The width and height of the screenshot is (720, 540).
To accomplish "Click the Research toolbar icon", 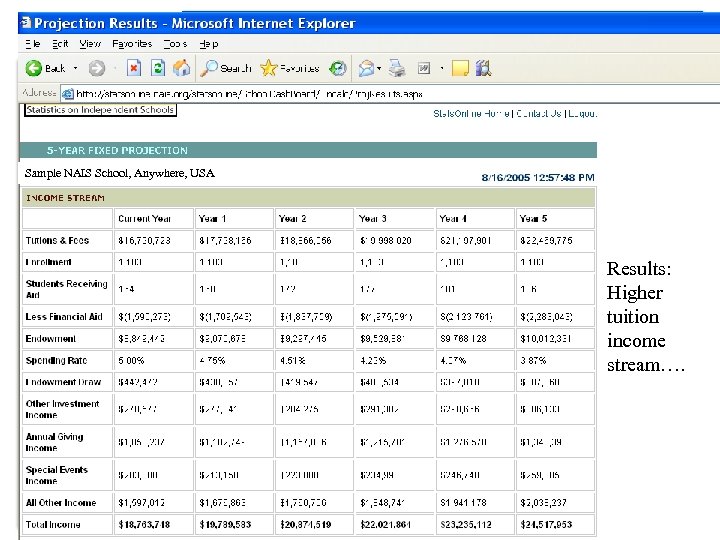I will (x=483, y=68).
